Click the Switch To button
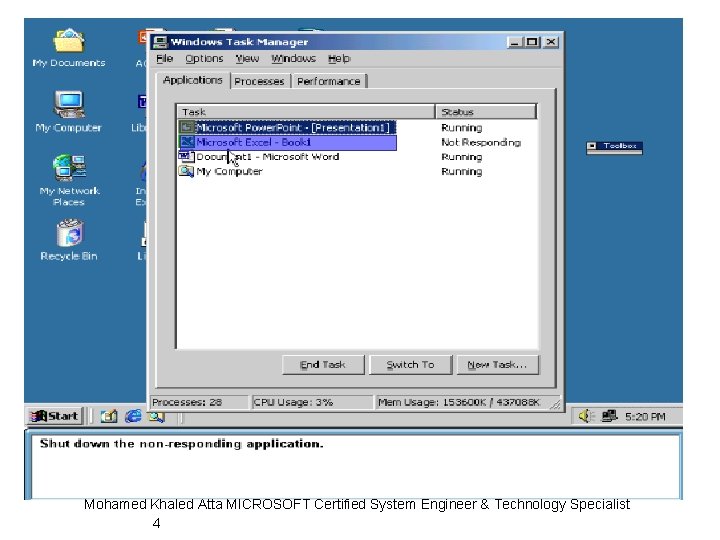Screen dimensions: 720x540 coord(410,365)
